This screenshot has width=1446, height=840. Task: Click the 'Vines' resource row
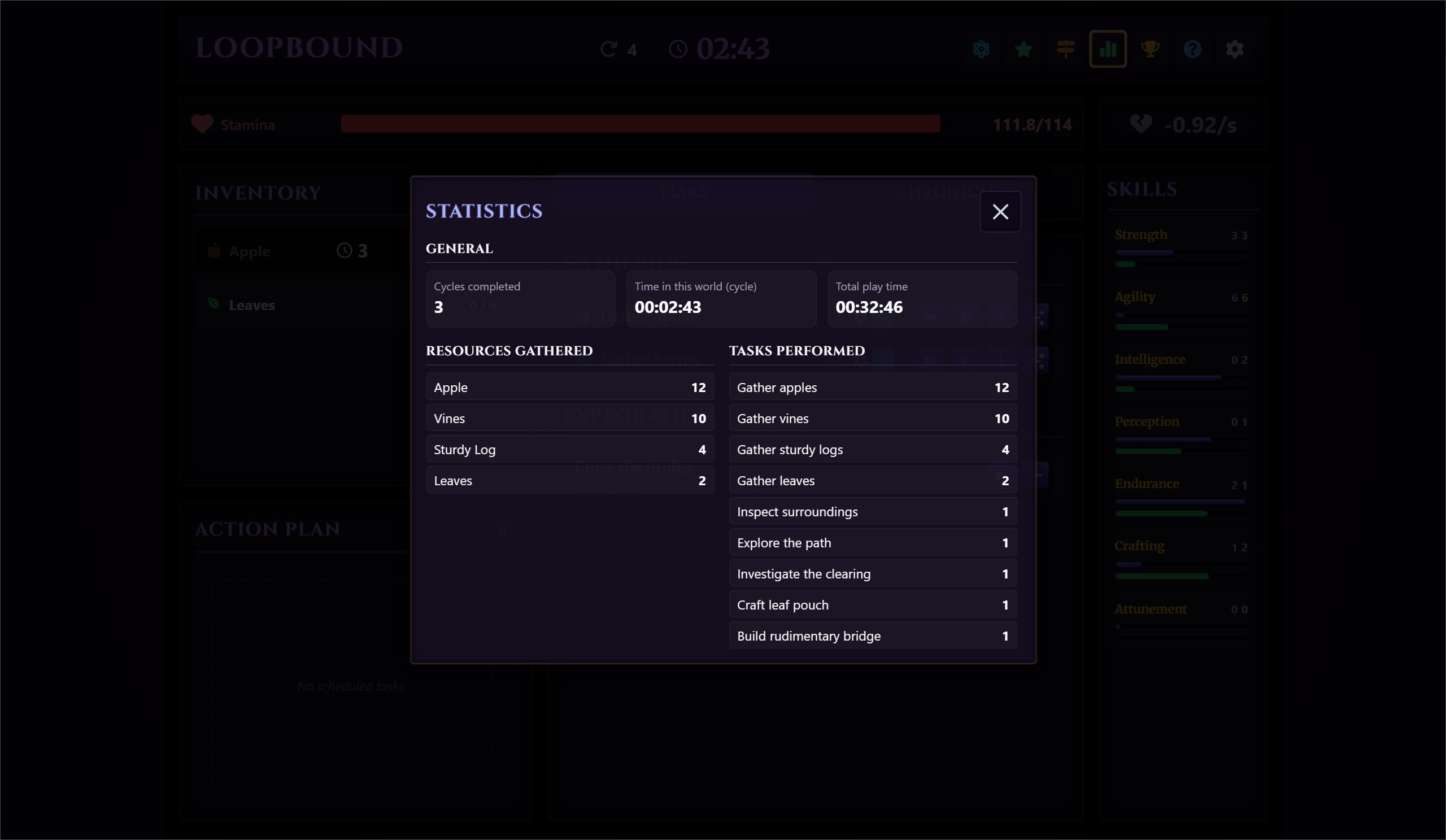570,418
